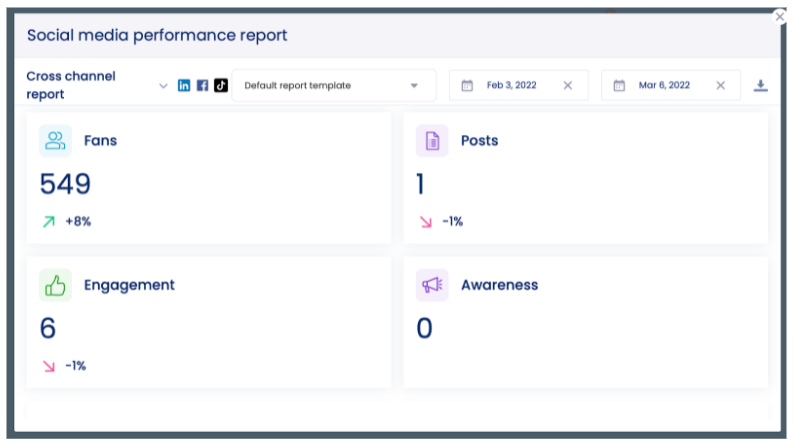Clear the Mar 6, 2022 end date
The image size is (794, 444).
point(720,86)
